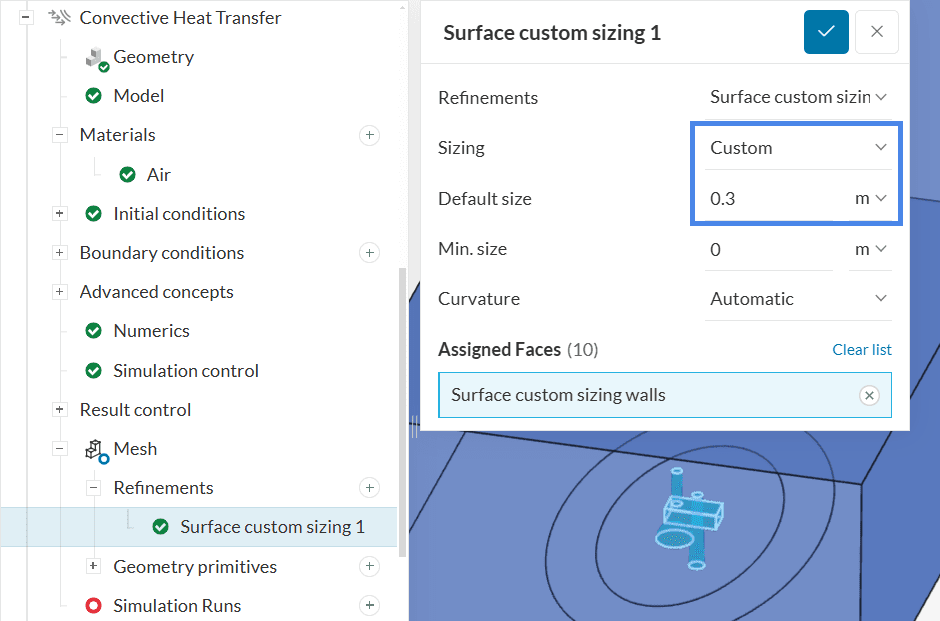Collapse the Materials tree node
The width and height of the screenshot is (940, 621).
(x=59, y=135)
